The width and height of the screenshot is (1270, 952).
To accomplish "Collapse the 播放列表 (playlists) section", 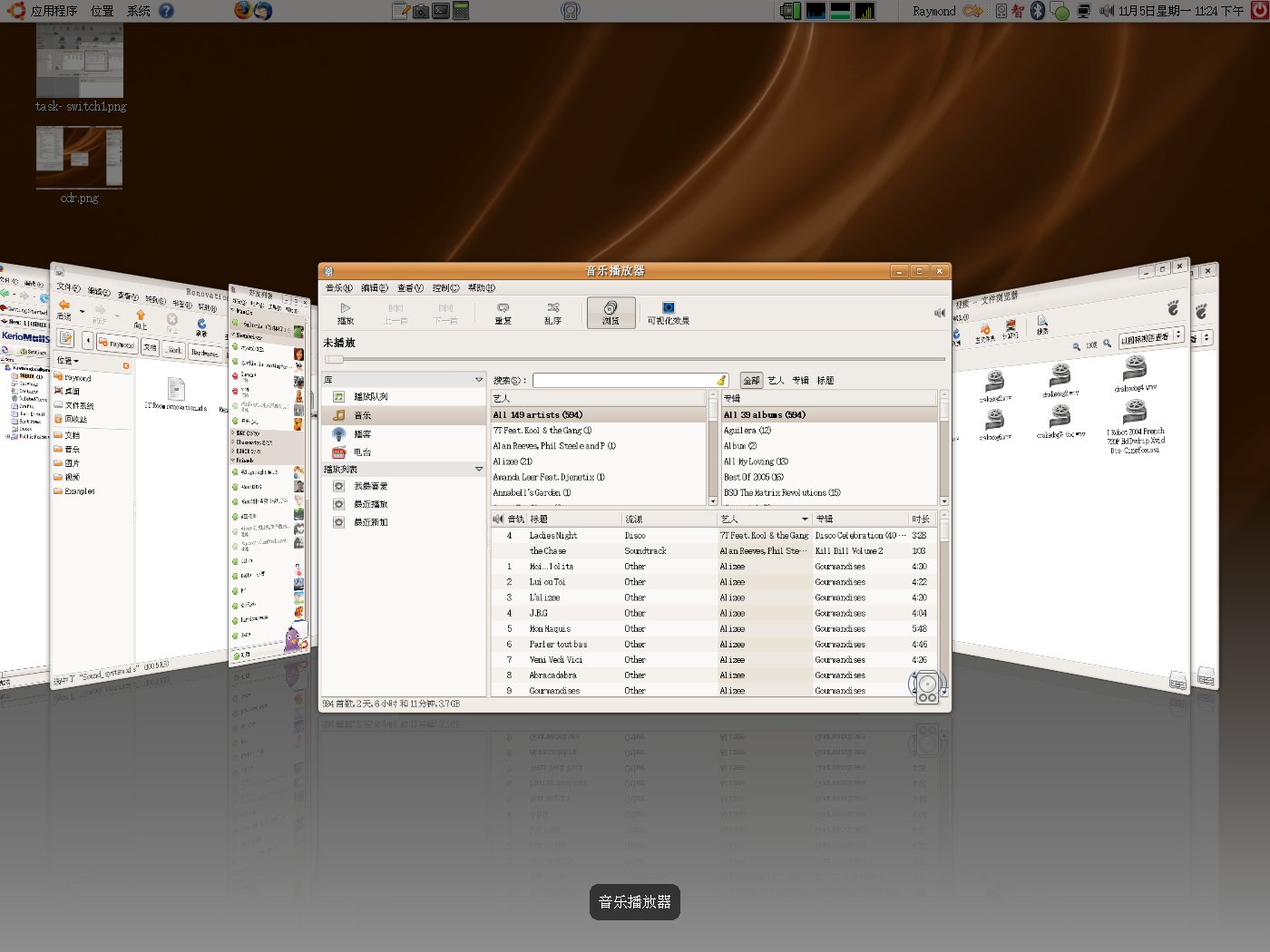I will click(x=480, y=469).
